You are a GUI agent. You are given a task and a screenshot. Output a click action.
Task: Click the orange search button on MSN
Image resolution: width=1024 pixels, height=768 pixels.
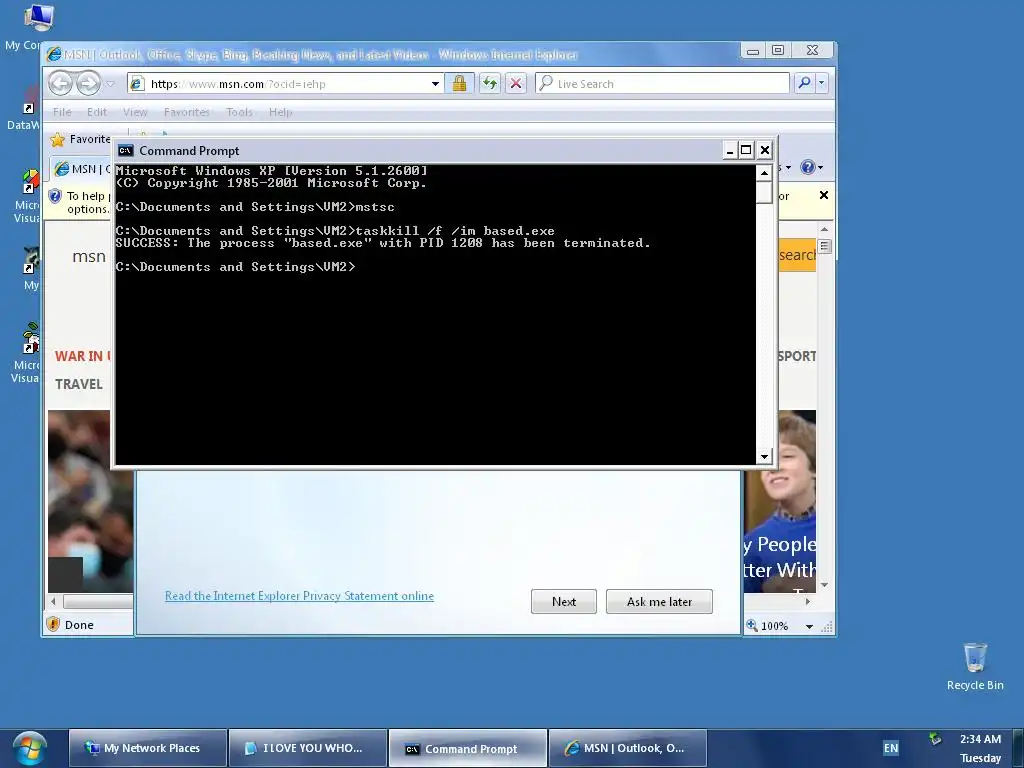pos(797,255)
